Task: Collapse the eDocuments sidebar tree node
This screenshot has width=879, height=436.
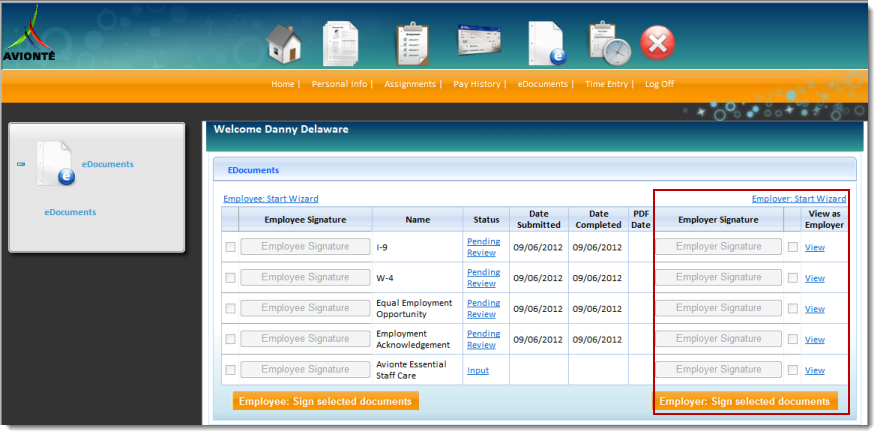Action: (21, 165)
